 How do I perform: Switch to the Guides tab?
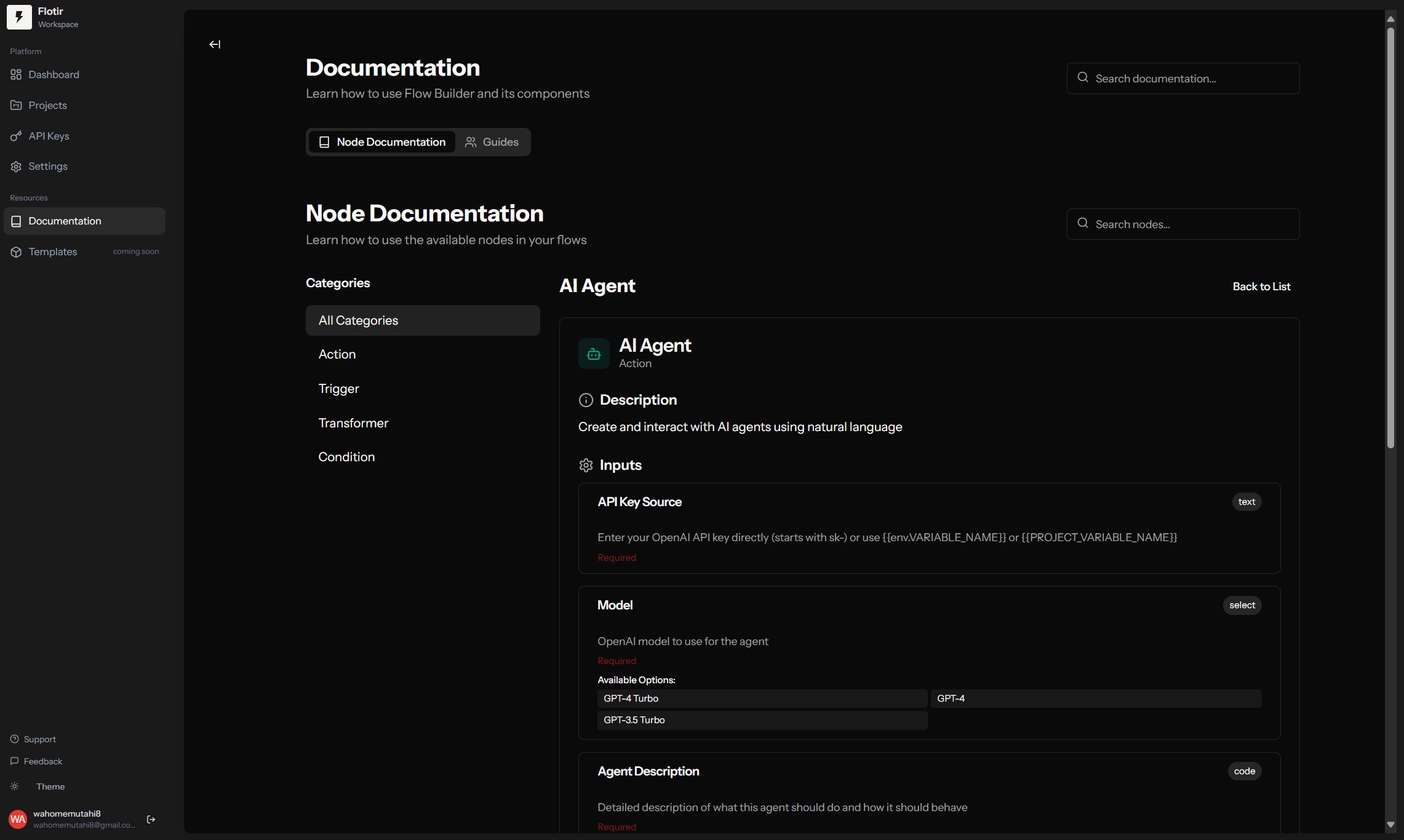coord(492,142)
